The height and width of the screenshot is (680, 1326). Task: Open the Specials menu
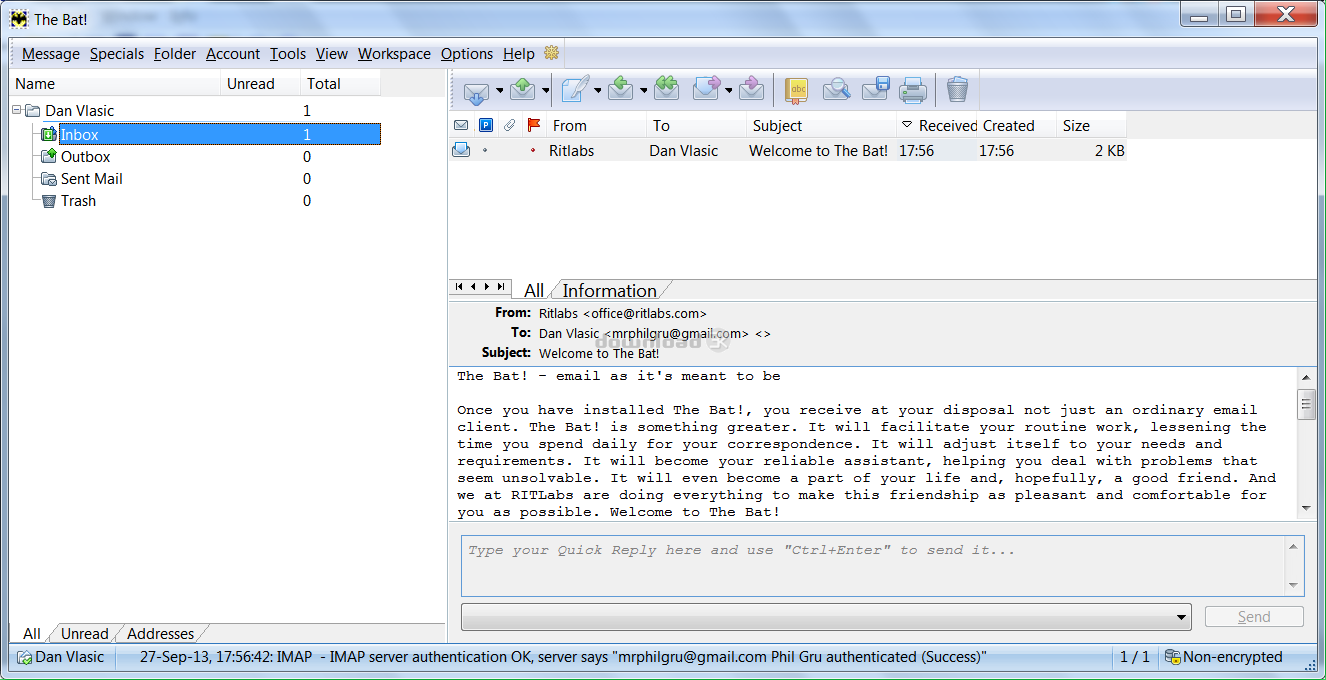(x=117, y=54)
